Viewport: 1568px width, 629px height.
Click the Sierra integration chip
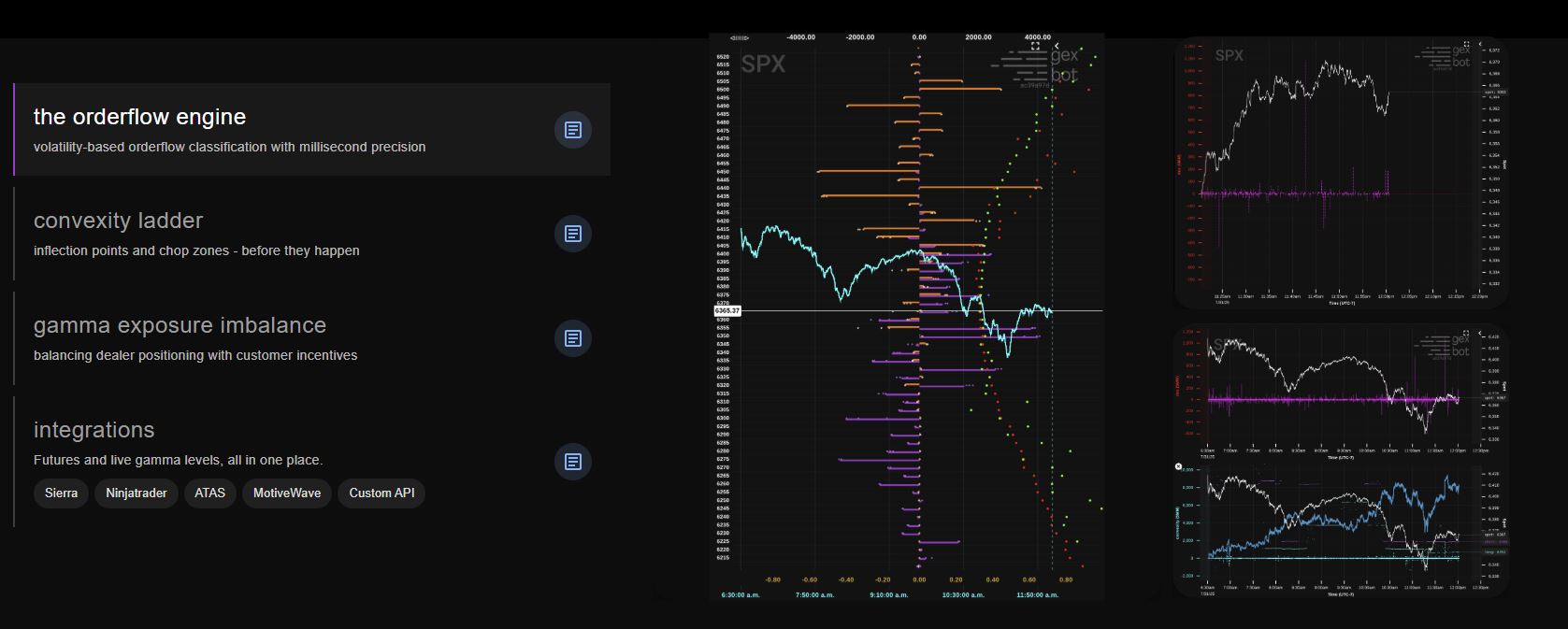61,493
